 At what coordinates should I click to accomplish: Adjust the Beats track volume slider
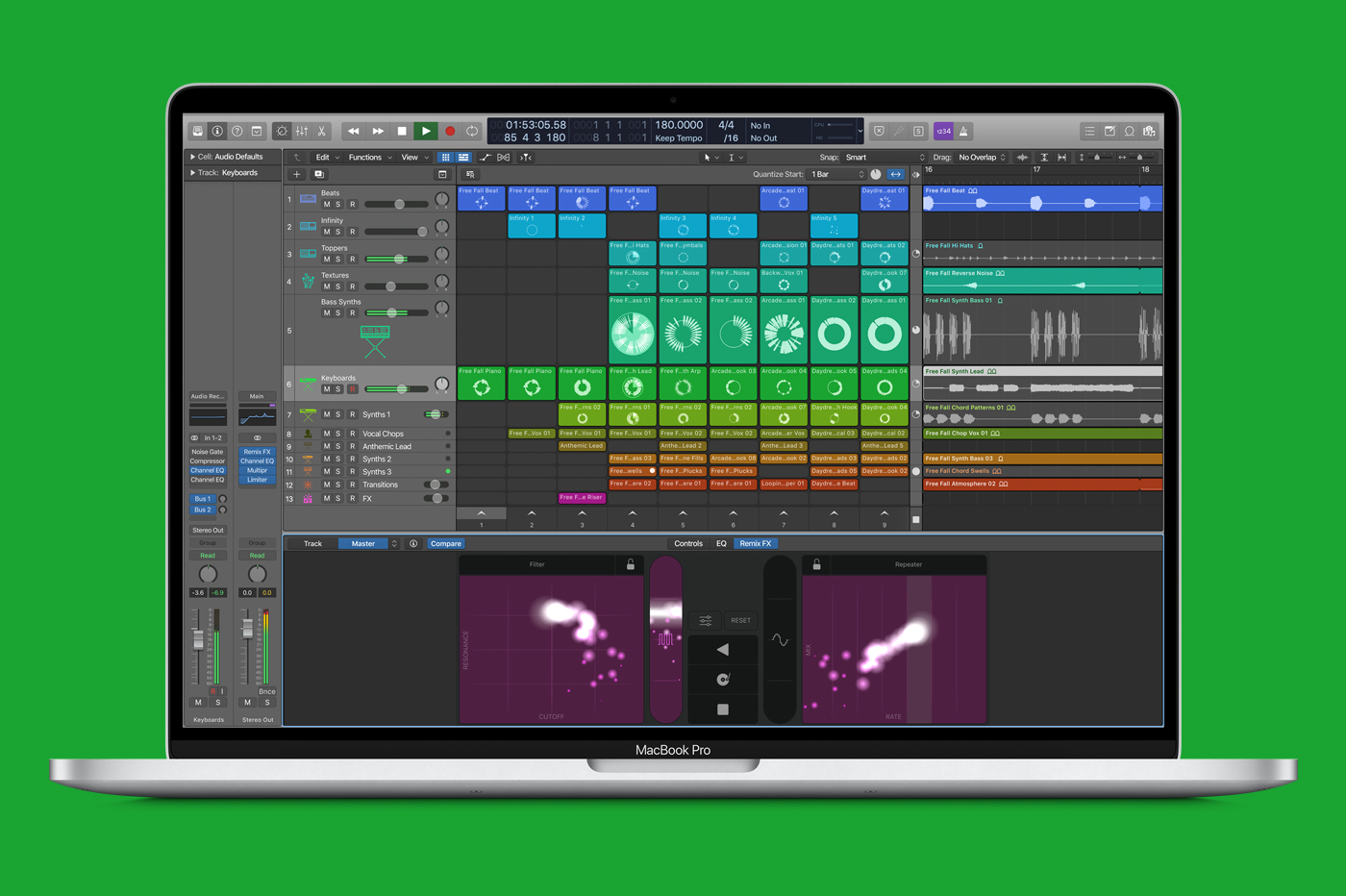click(x=396, y=204)
